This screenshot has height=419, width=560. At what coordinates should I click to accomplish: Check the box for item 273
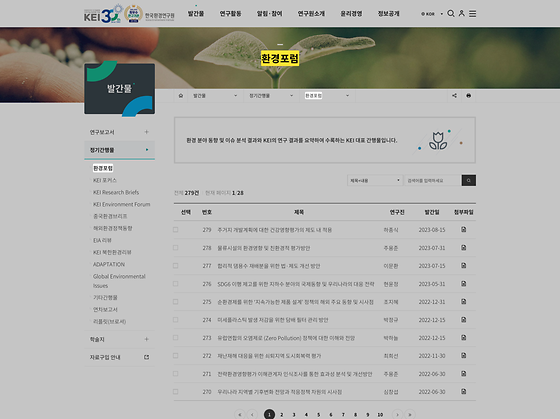pyautogui.click(x=175, y=338)
